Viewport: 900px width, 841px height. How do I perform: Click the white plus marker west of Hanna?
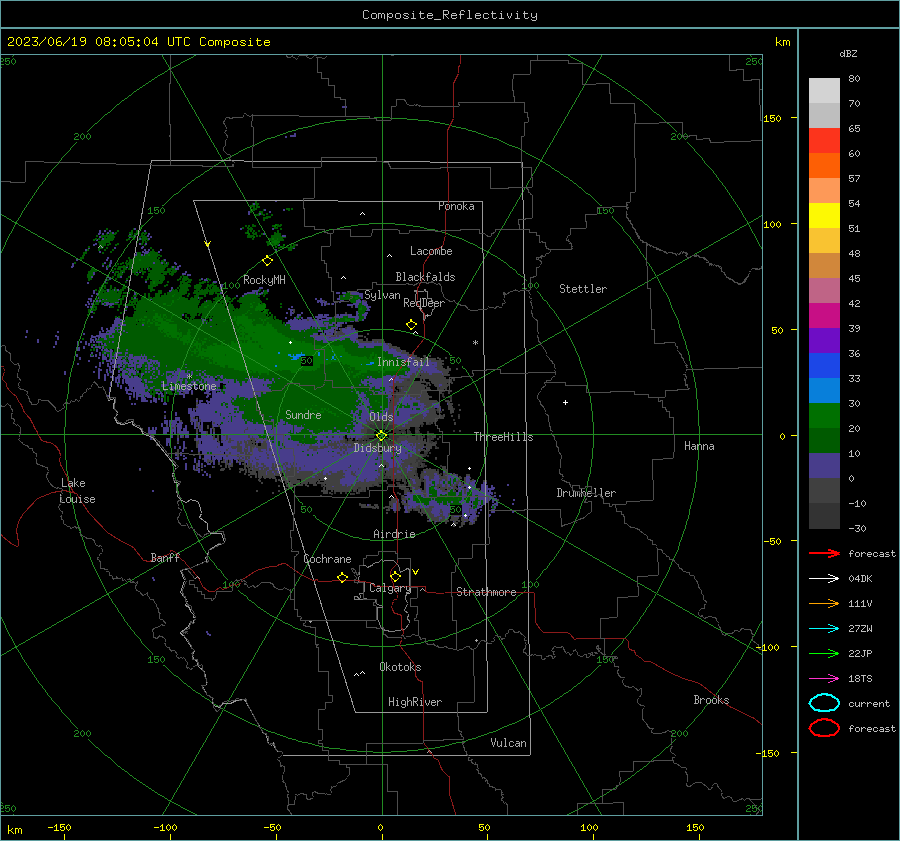565,402
